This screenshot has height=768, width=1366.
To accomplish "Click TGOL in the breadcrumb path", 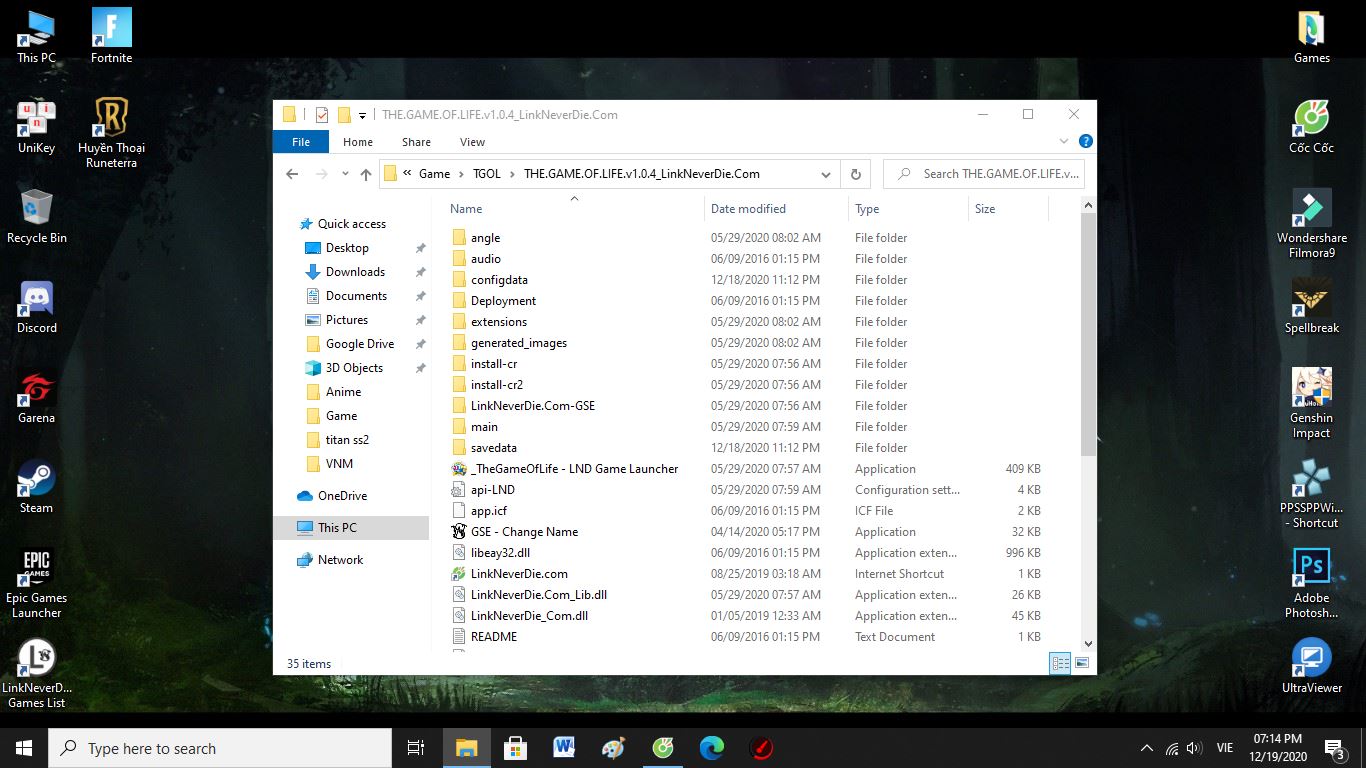I will 486,174.
